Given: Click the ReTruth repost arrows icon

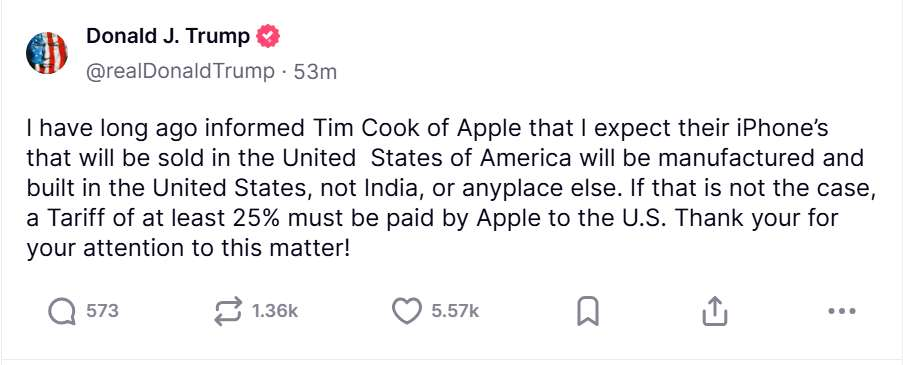Looking at the screenshot, I should click(229, 312).
